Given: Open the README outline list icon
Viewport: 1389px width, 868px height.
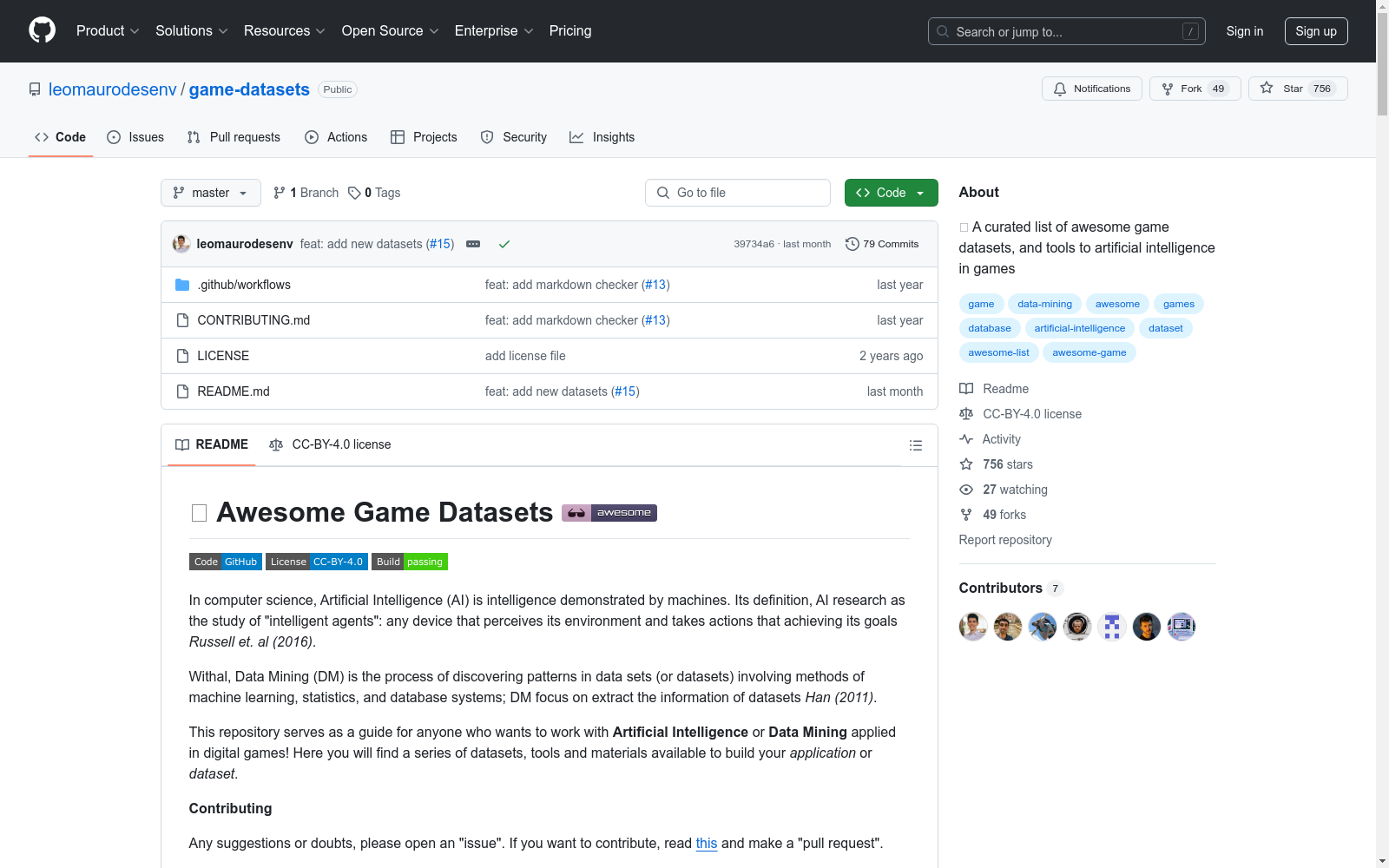Looking at the screenshot, I should click(915, 445).
